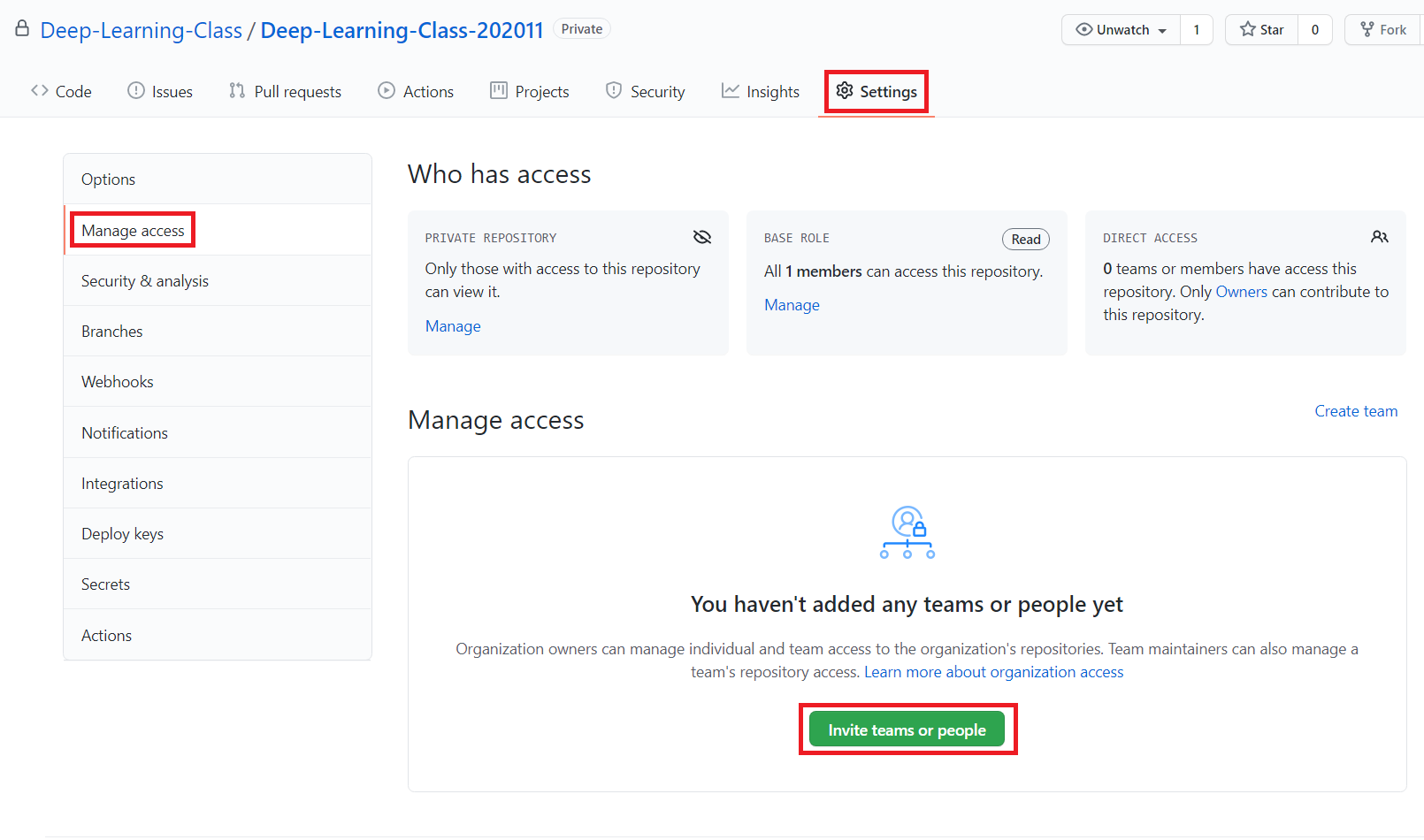Go to the Pull requests tab
The width and height of the screenshot is (1424, 840).
(285, 91)
